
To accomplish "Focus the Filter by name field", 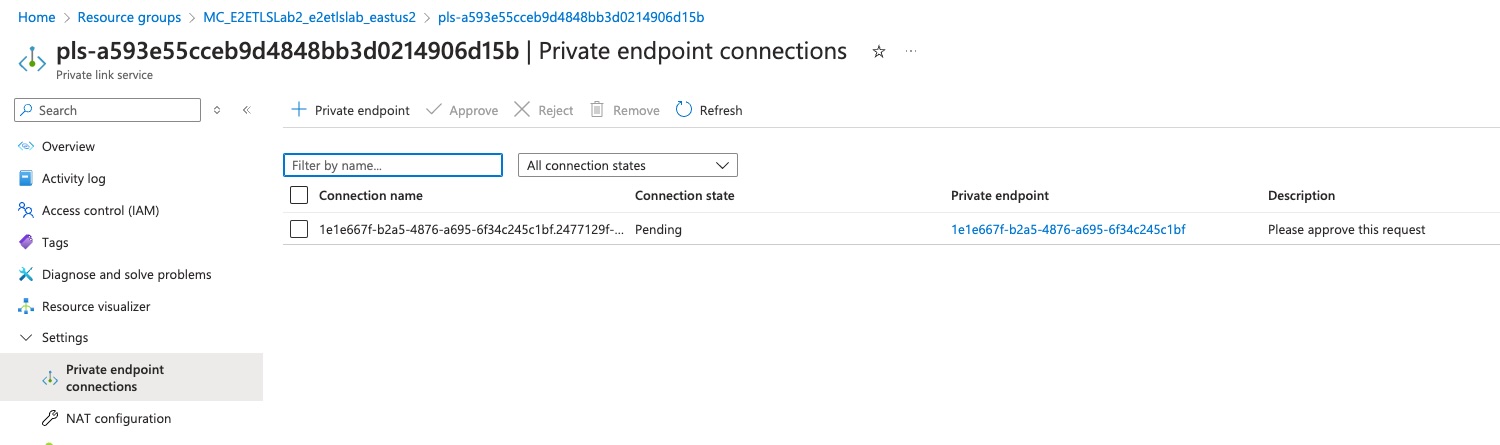I will click(x=393, y=165).
